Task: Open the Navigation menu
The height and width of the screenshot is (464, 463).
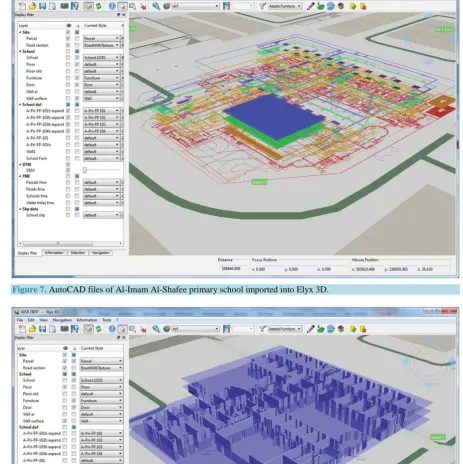Action: pyautogui.click(x=62, y=320)
